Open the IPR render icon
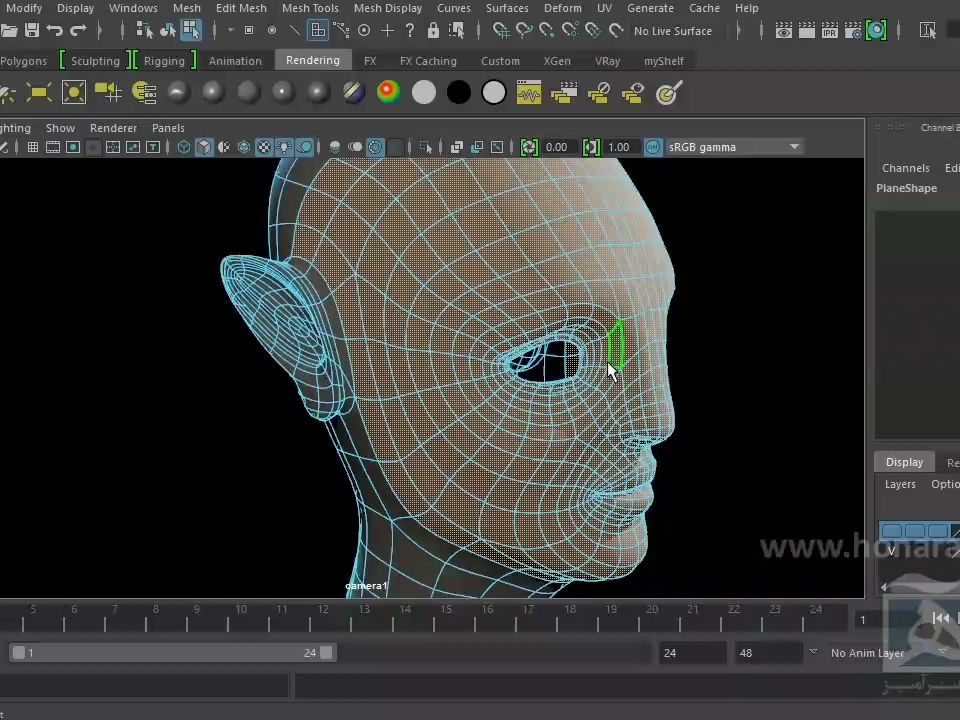Viewport: 960px width, 720px height. click(829, 31)
